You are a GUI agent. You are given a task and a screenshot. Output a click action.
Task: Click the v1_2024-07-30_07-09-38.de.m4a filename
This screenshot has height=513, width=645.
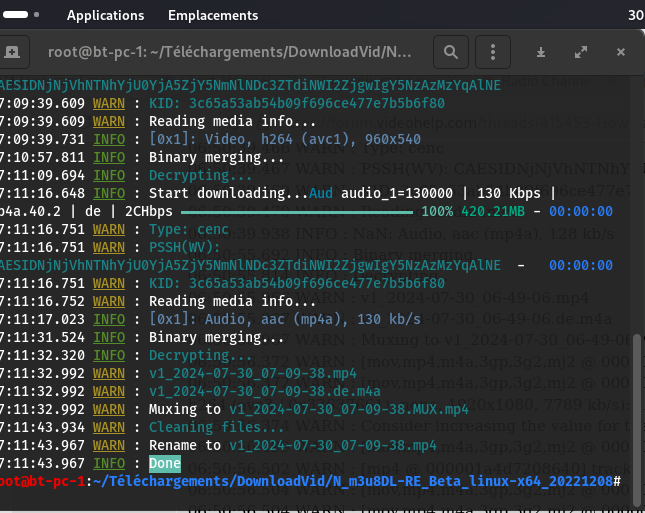pyautogui.click(x=264, y=391)
